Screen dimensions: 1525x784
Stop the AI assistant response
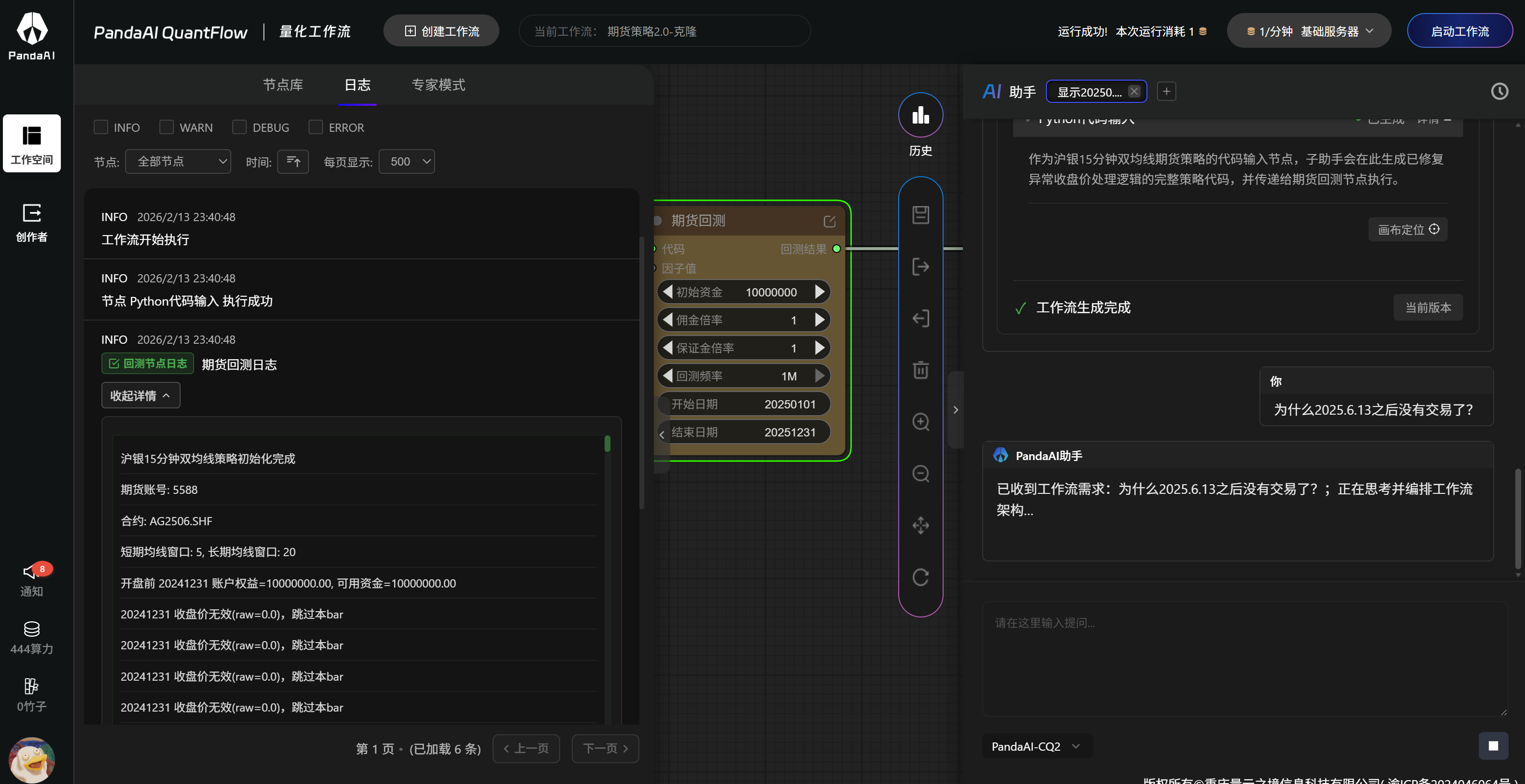pos(1493,746)
